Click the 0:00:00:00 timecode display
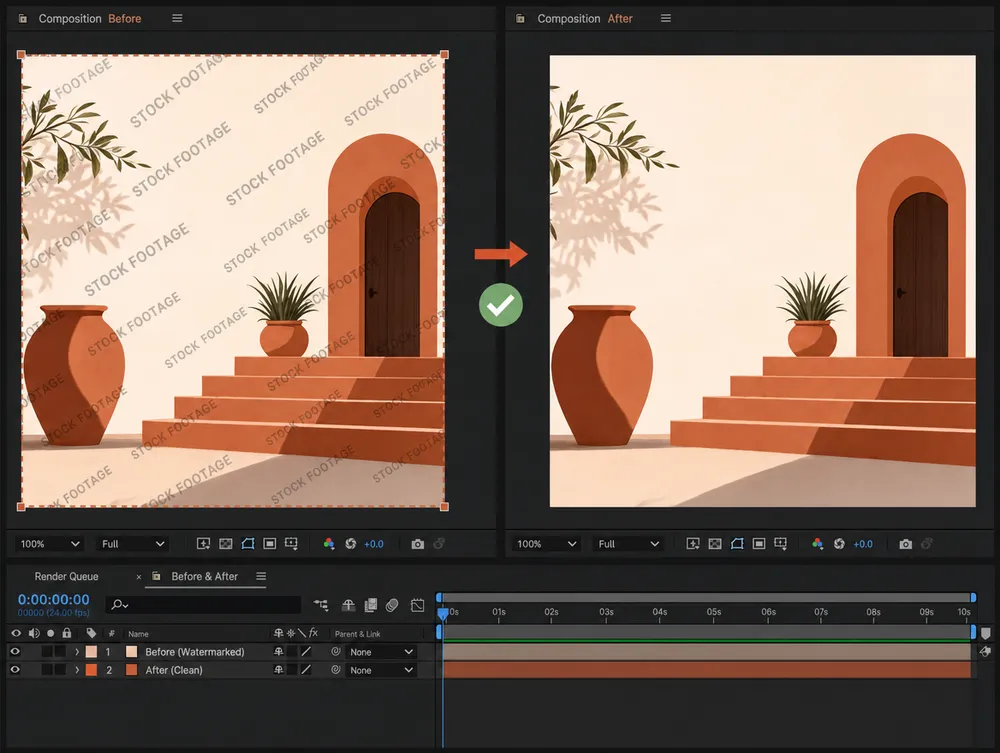 54,599
